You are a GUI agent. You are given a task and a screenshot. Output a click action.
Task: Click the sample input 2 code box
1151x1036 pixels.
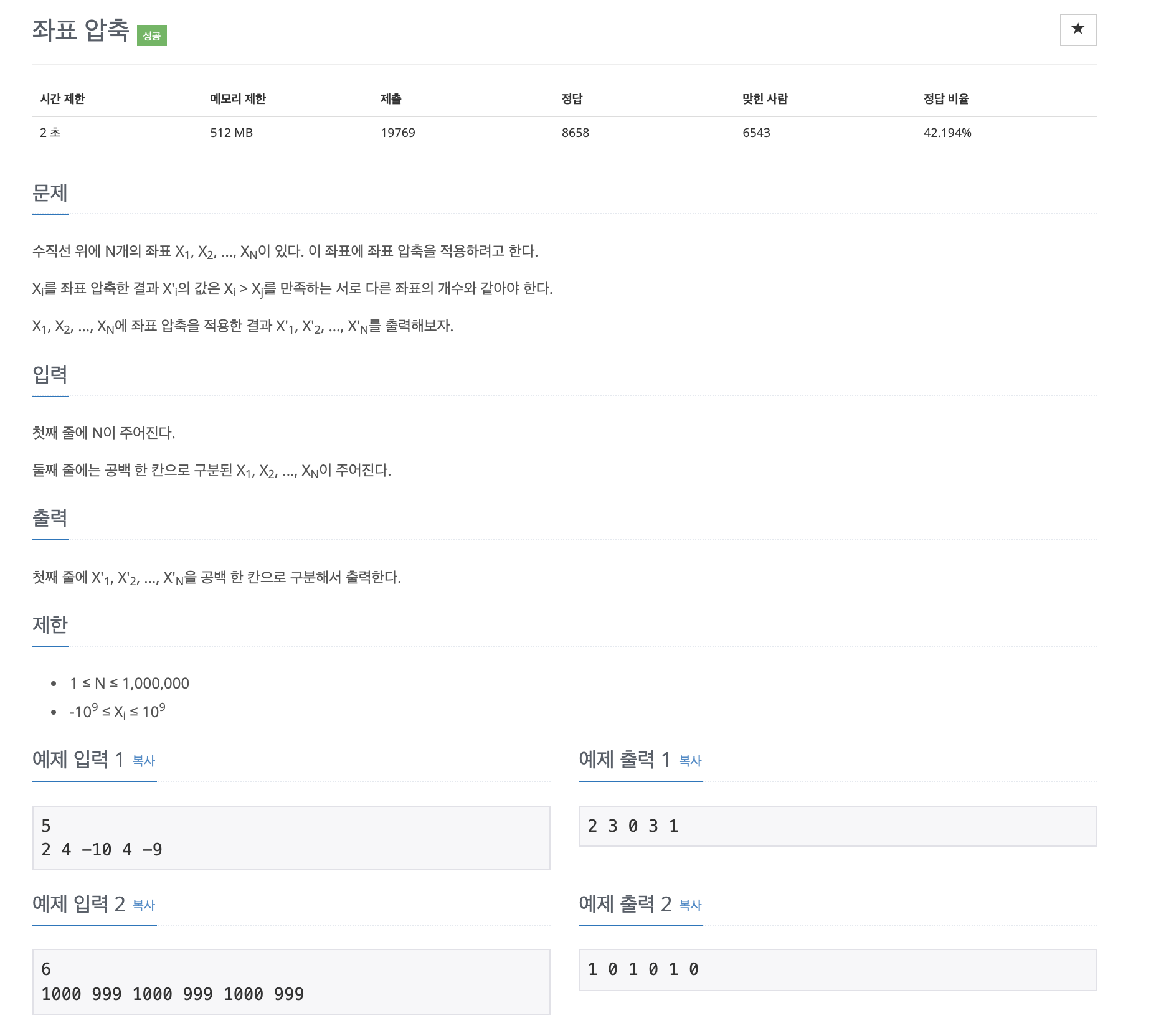(291, 981)
